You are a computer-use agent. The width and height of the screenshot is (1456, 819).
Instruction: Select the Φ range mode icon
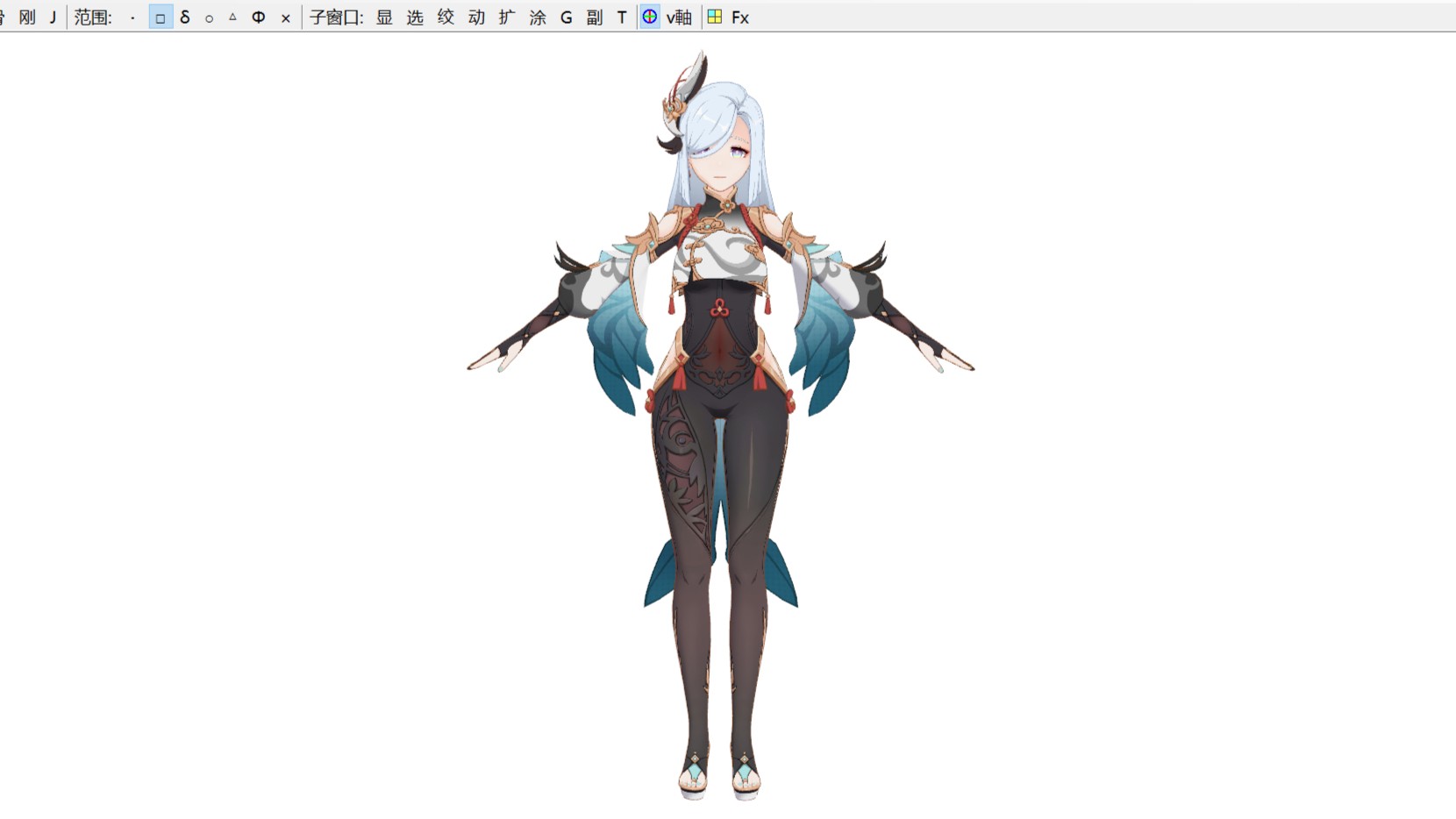(x=259, y=18)
